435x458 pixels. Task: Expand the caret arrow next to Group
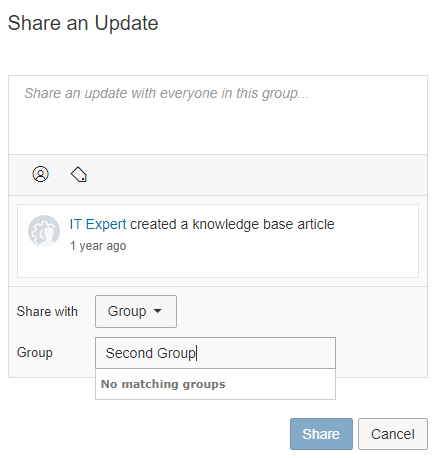157,311
